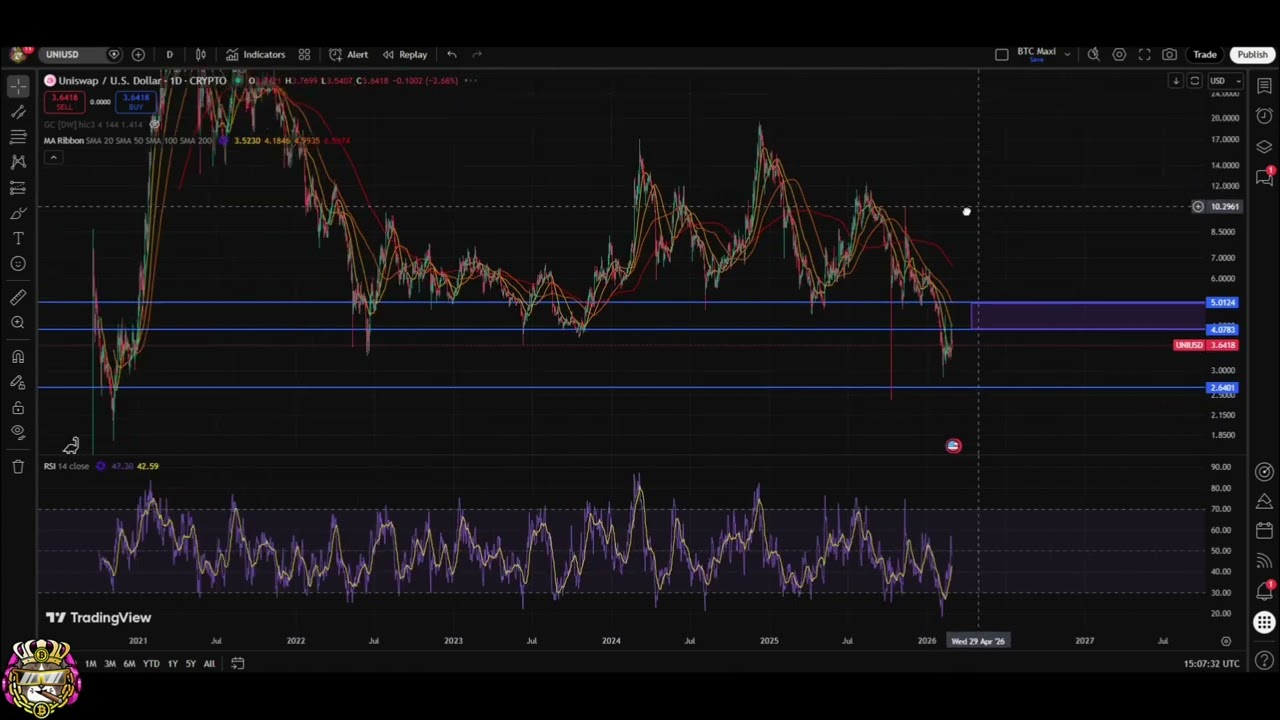Open the time axis settings gear

pyautogui.click(x=1226, y=641)
